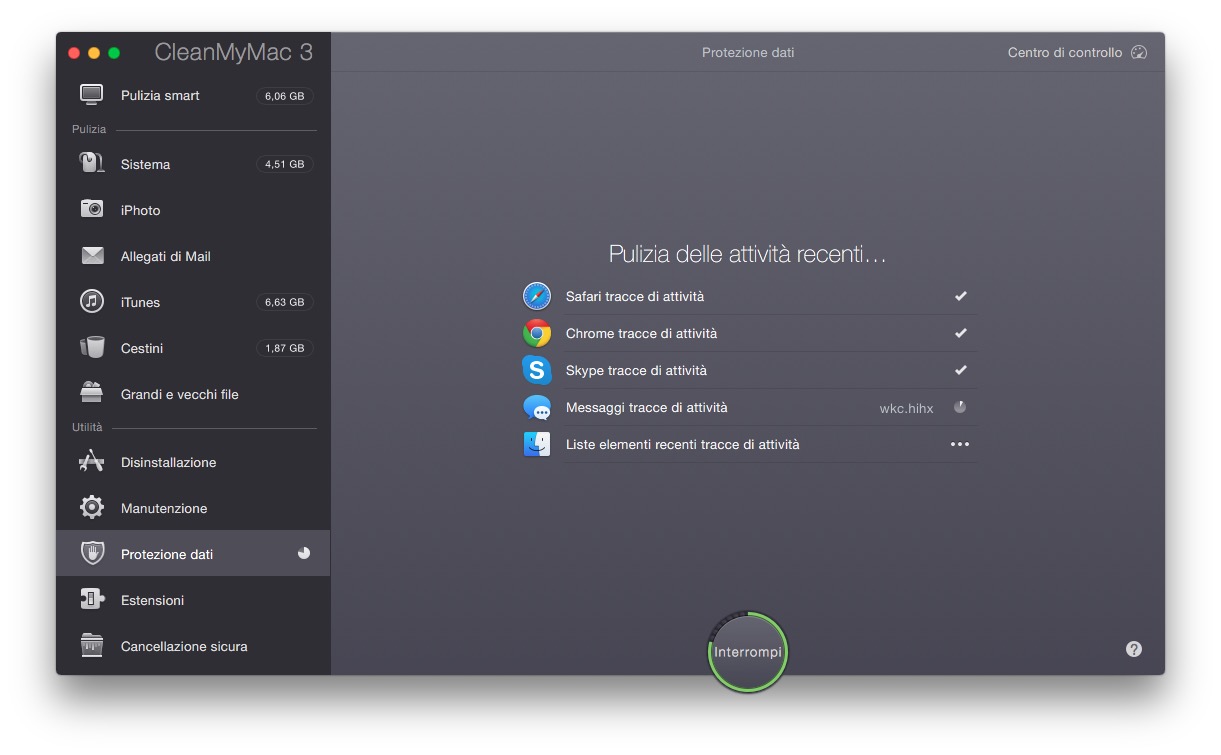The height and width of the screenshot is (755, 1221).
Task: Stop cleaning with the Interrompi button
Action: [x=748, y=652]
